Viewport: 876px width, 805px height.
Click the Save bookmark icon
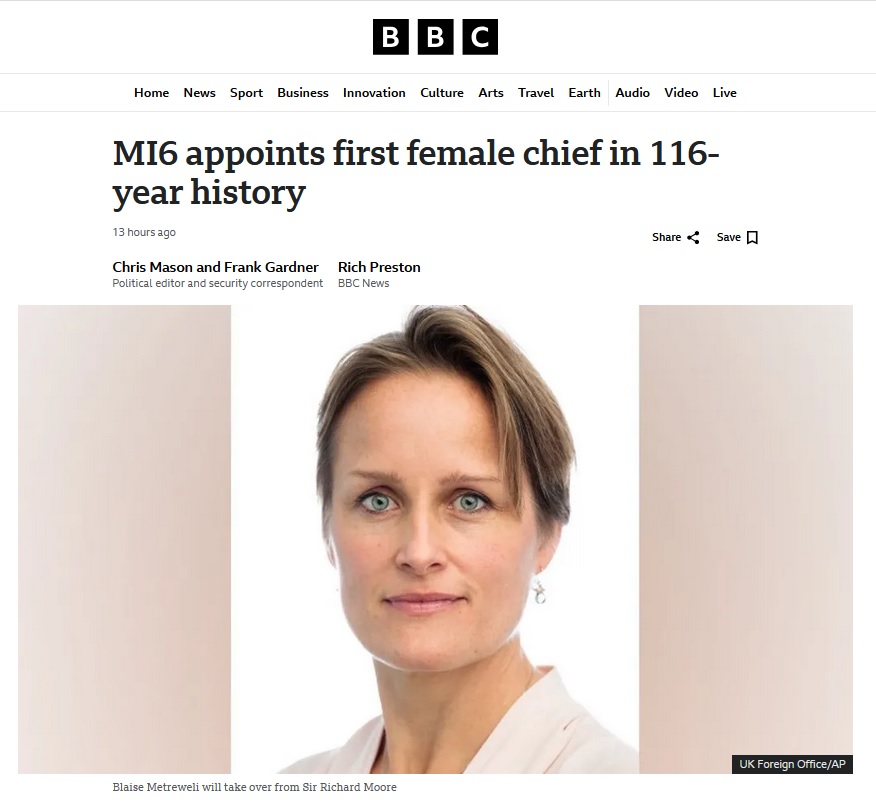[753, 238]
